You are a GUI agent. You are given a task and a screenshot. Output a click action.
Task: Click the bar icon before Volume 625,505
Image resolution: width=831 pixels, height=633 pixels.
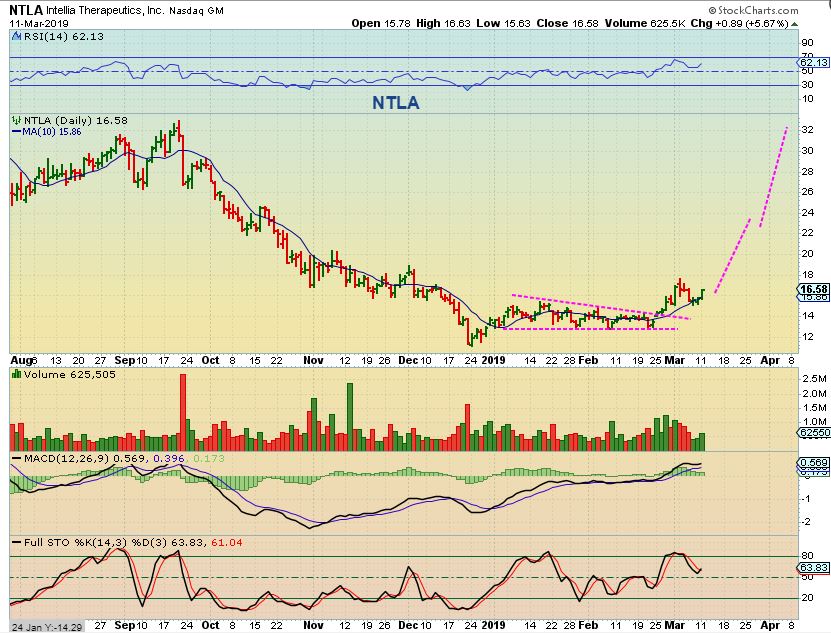pyautogui.click(x=16, y=374)
